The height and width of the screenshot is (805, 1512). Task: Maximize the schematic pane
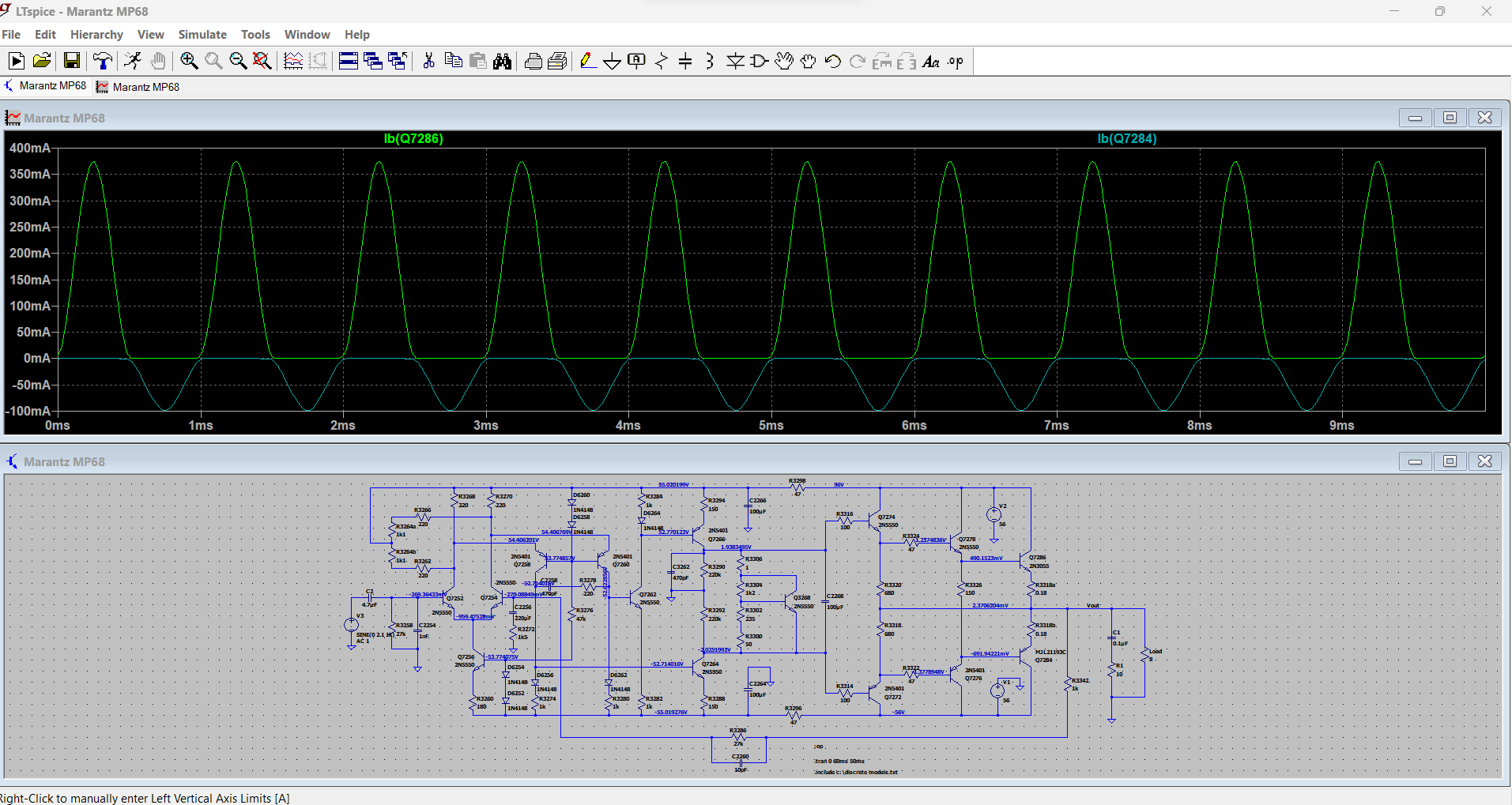point(1450,461)
